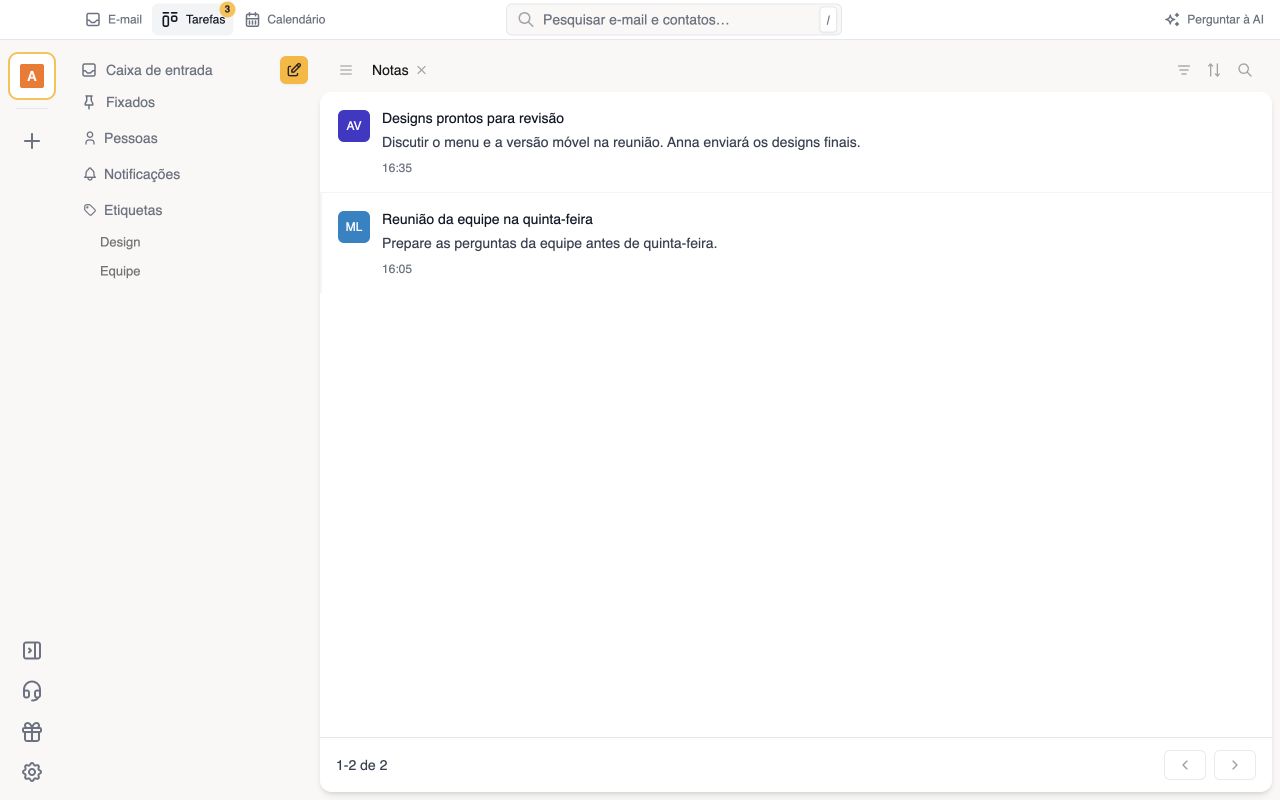The image size is (1280, 800).
Task: Open the Calendário tab
Action: pos(285,19)
